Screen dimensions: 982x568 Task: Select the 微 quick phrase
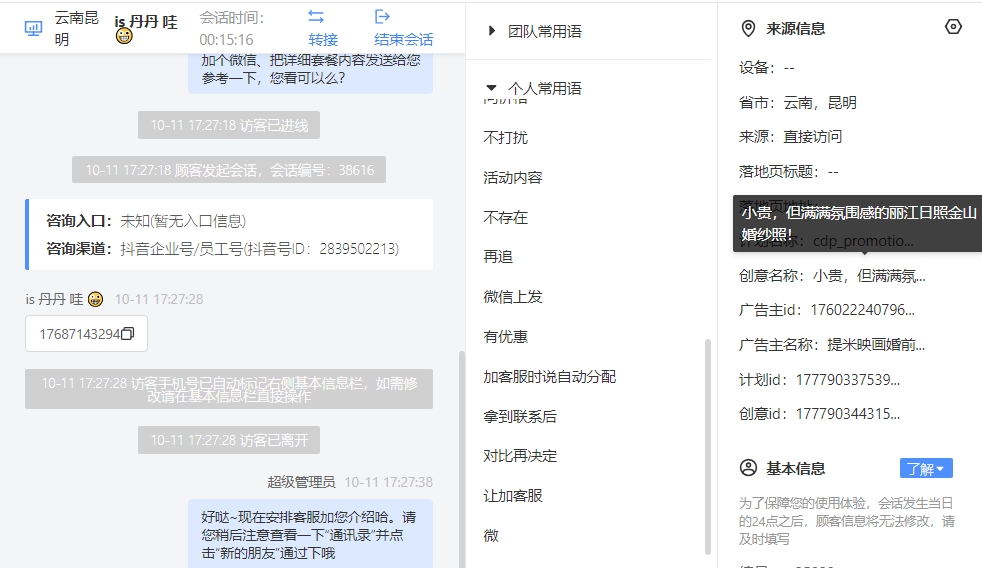(491, 535)
